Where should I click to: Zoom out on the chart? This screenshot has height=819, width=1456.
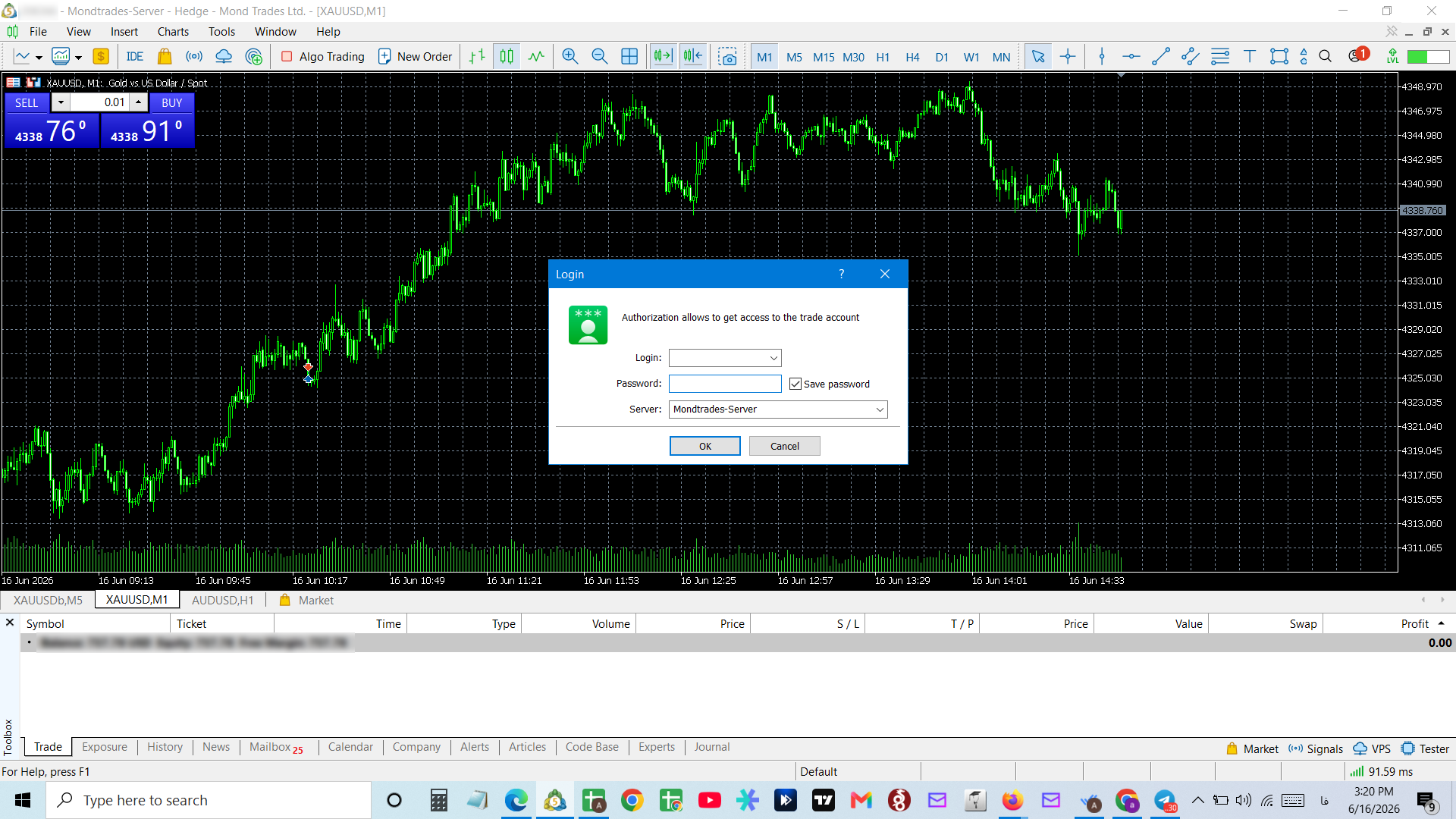[x=599, y=57]
